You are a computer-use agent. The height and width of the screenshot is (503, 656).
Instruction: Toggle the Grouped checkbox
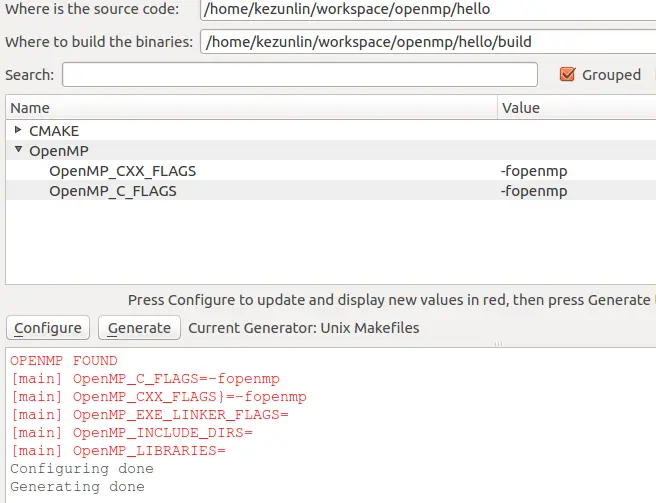tap(567, 75)
